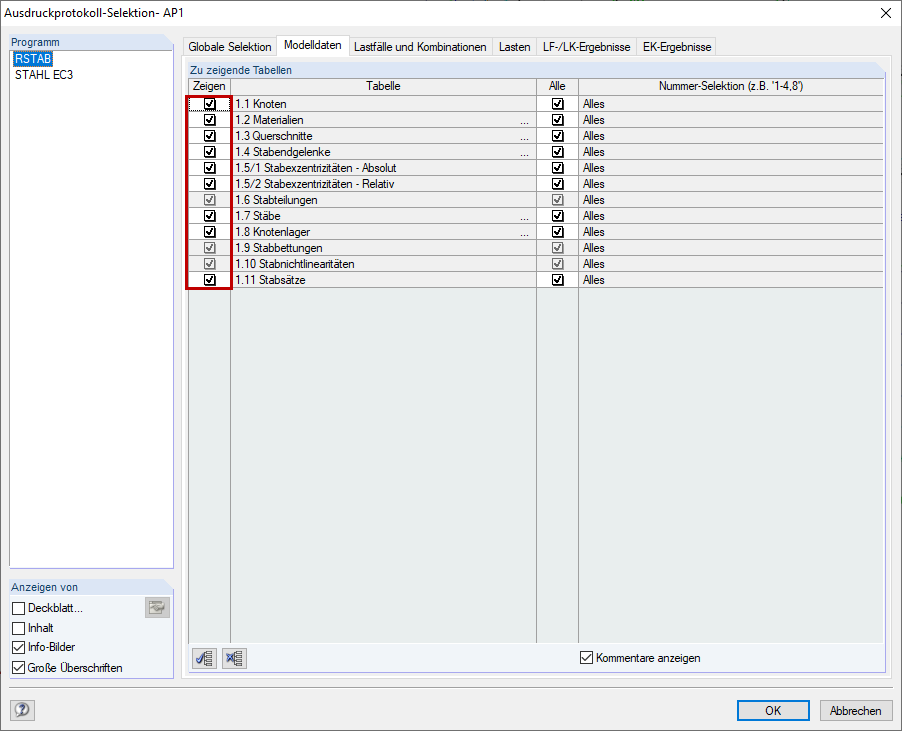Switch to the Globale Selektion tab
Viewport: 902px width, 731px height.
pyautogui.click(x=230, y=46)
